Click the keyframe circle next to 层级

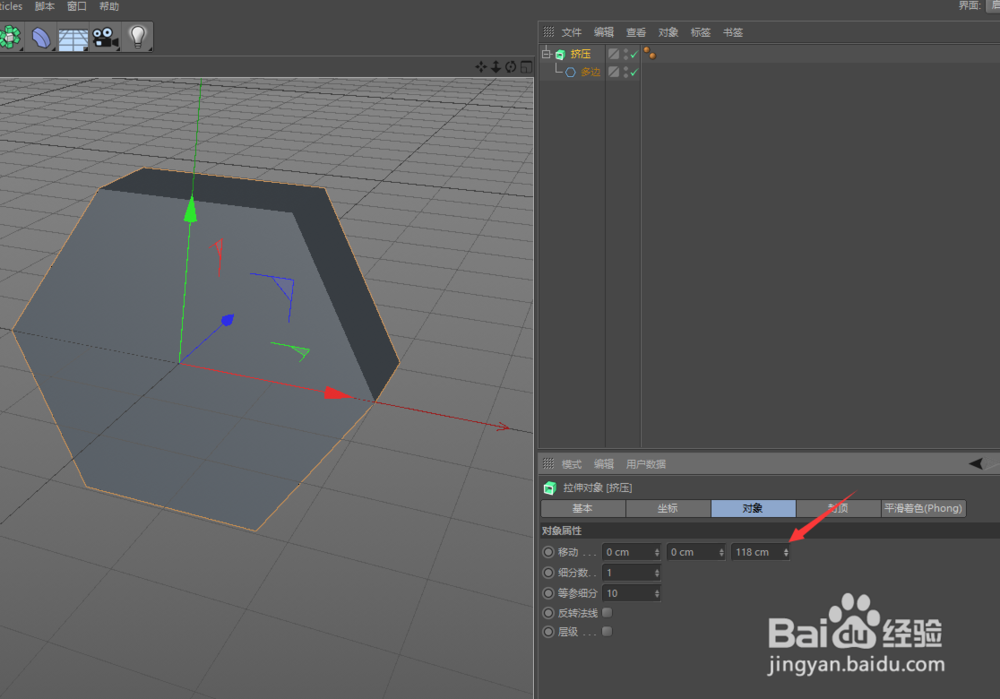click(548, 632)
